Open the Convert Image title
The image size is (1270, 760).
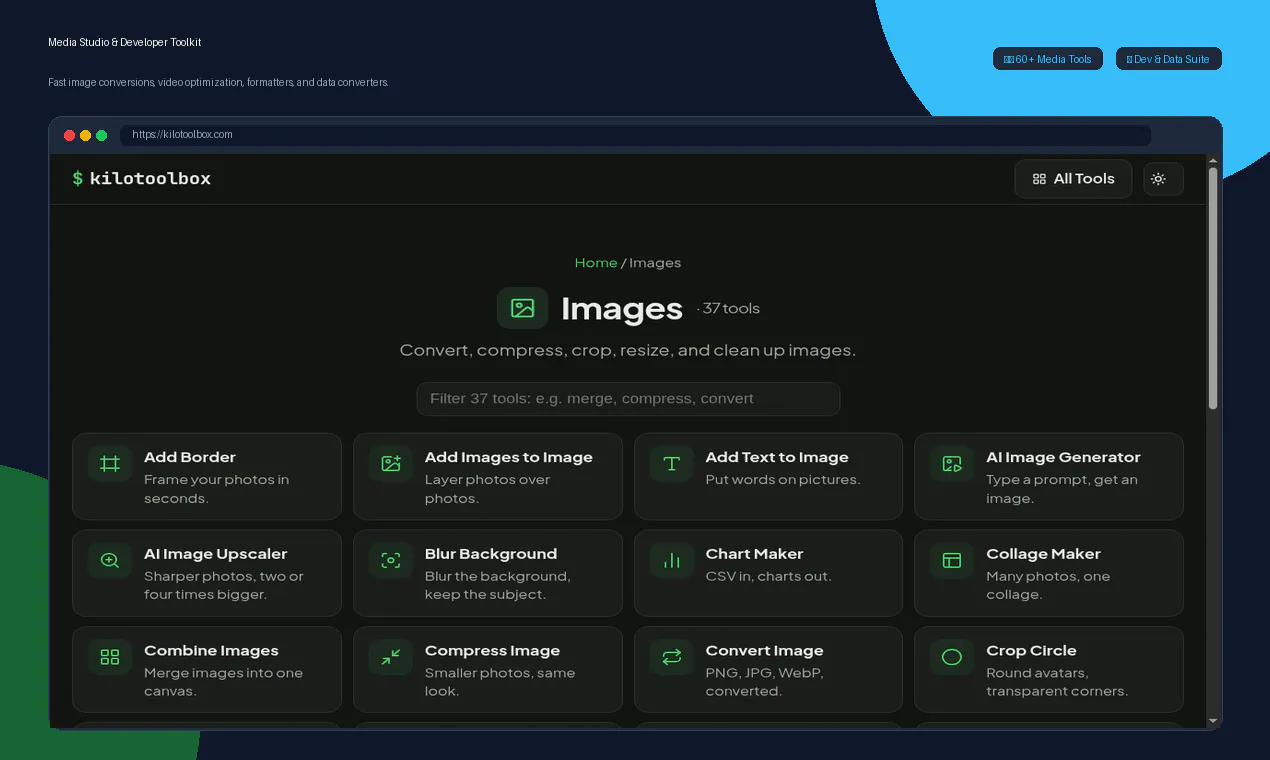click(765, 651)
